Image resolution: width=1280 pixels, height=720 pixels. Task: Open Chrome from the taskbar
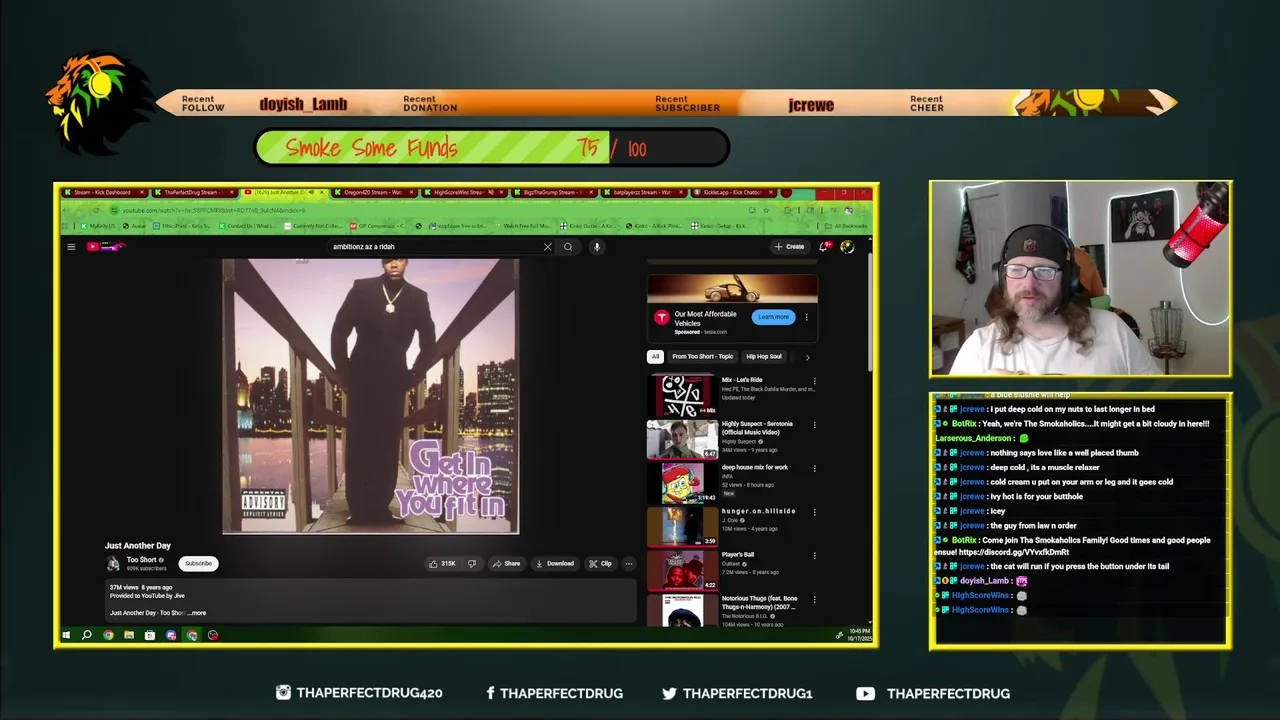click(108, 635)
